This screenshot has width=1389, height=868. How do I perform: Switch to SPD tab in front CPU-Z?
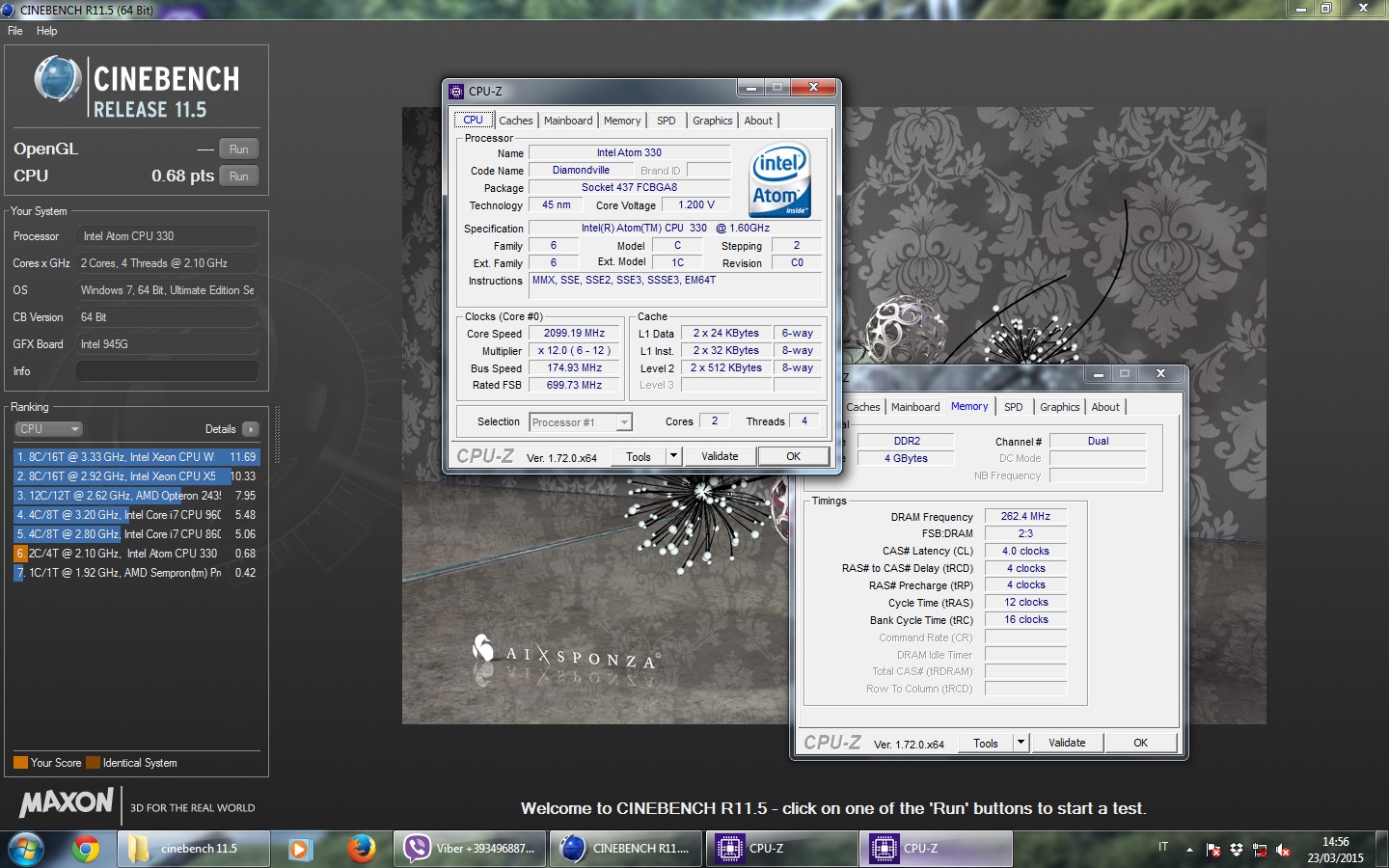667,121
